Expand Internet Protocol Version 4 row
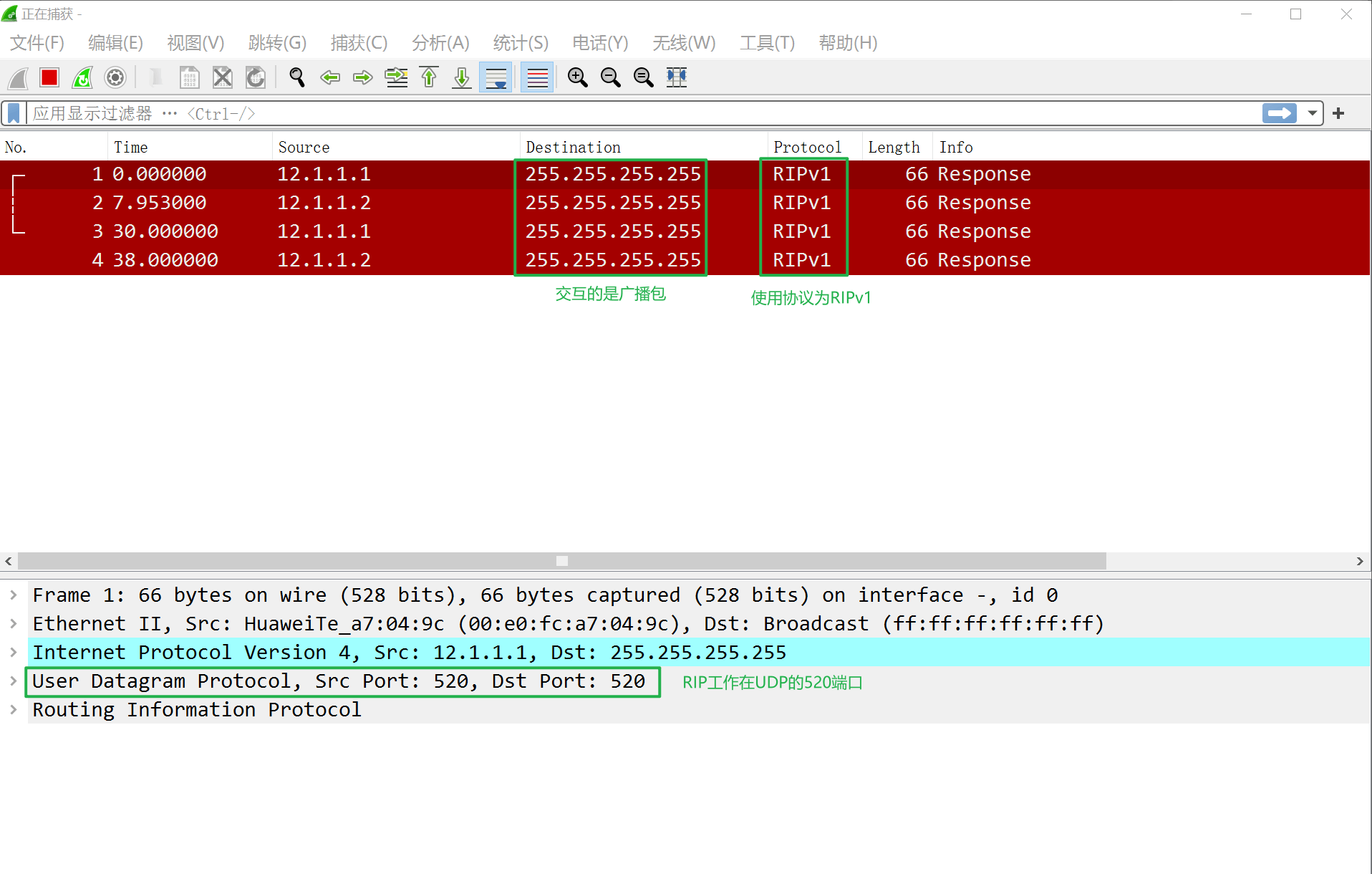This screenshot has width=1372, height=874. coord(13,652)
